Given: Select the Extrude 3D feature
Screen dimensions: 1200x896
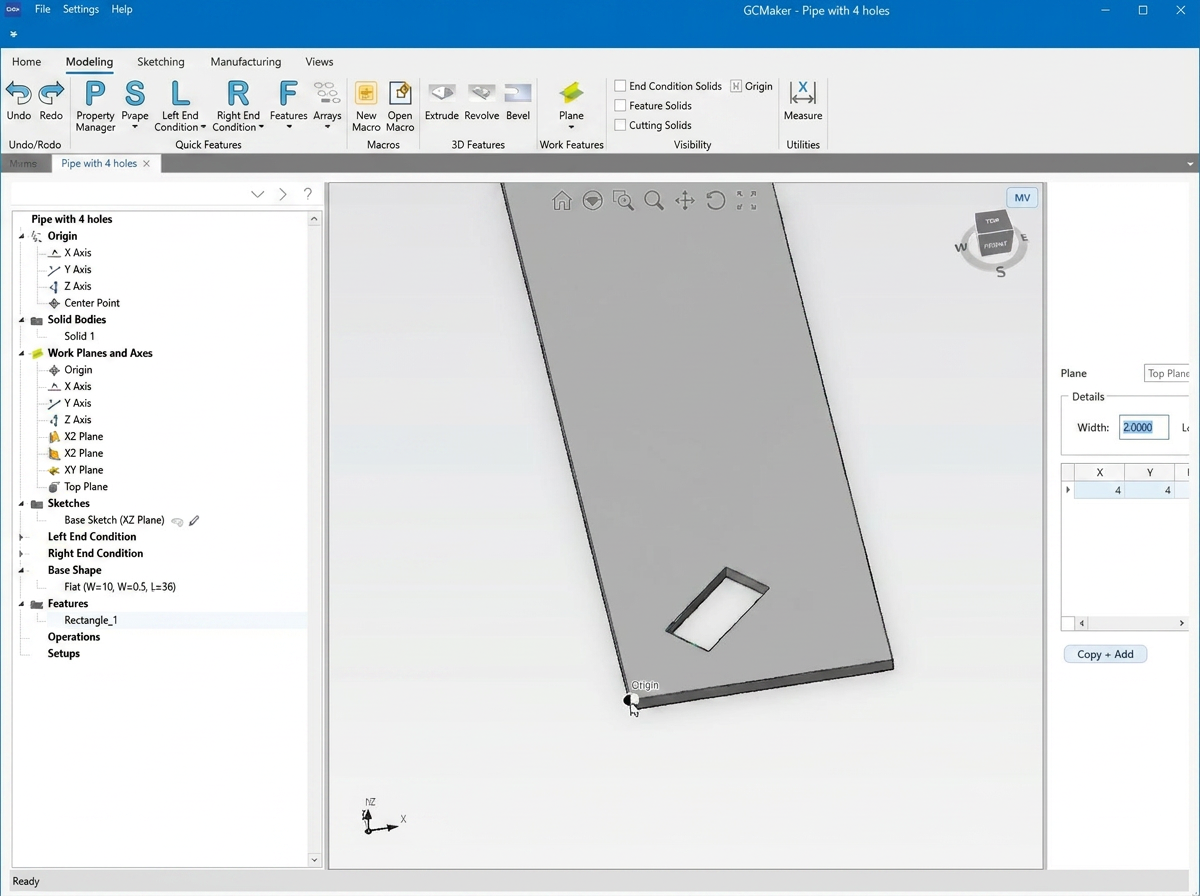Looking at the screenshot, I should (x=442, y=93).
